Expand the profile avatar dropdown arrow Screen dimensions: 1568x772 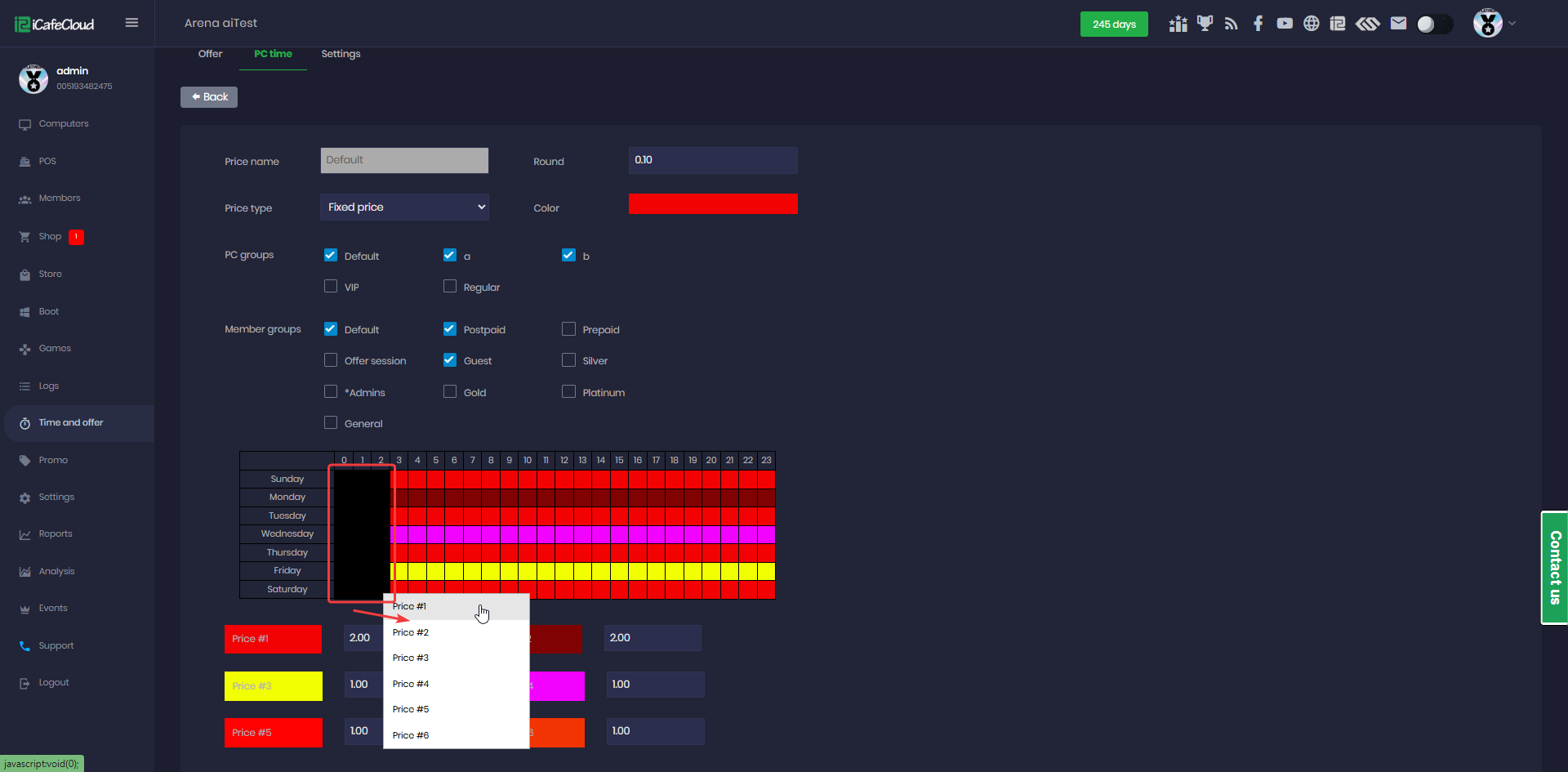[1512, 24]
